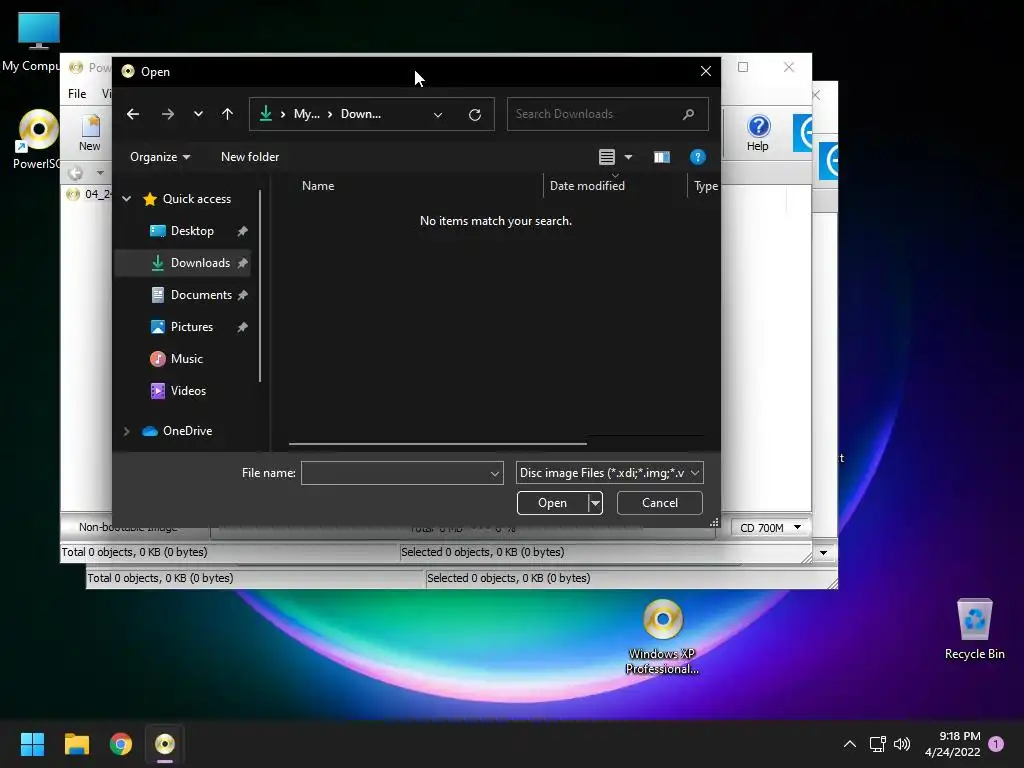This screenshot has width=1024, height=768.
Task: Open Windows Start menu
Action: [32, 744]
